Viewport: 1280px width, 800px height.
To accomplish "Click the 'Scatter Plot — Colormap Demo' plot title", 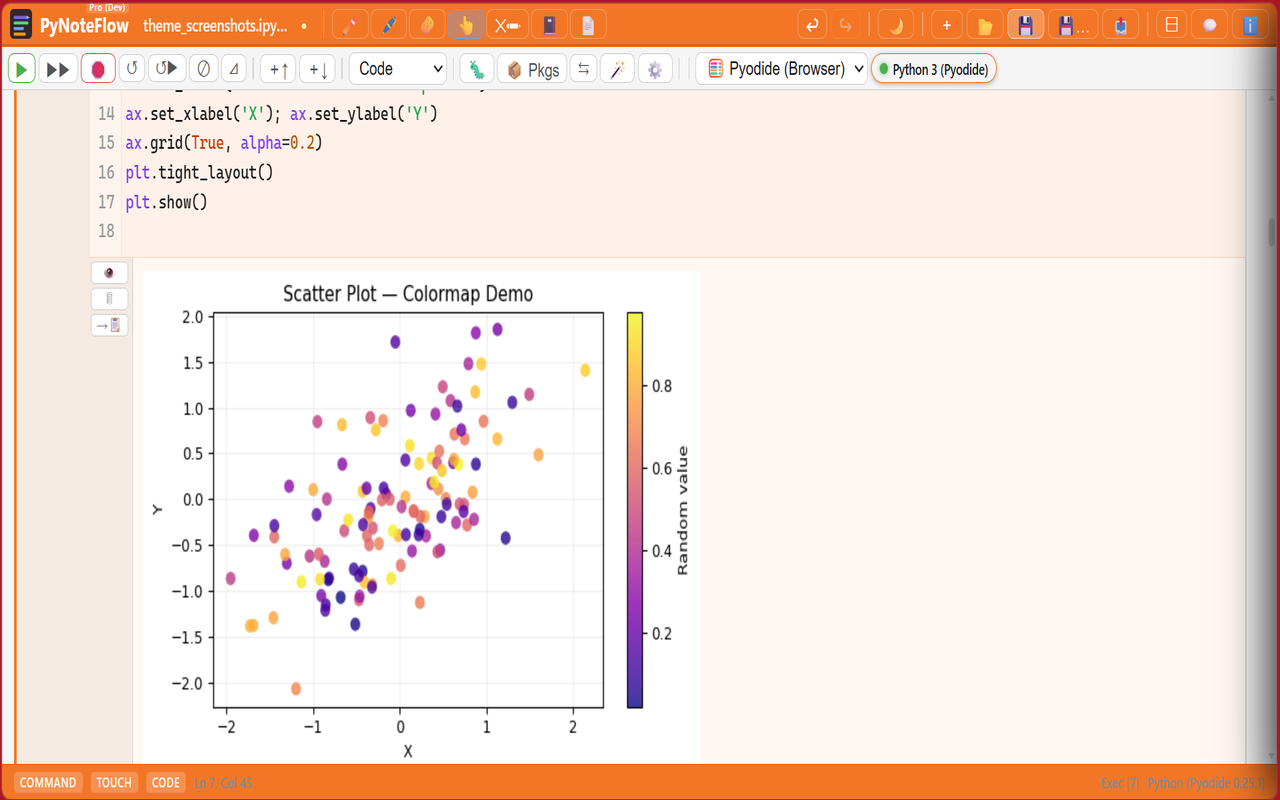I will pos(408,294).
